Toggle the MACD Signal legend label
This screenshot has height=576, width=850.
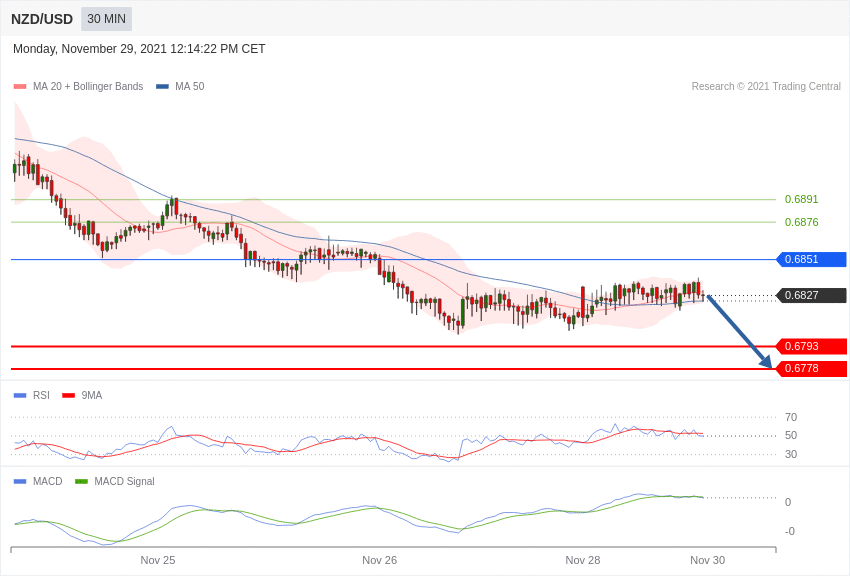coord(124,481)
